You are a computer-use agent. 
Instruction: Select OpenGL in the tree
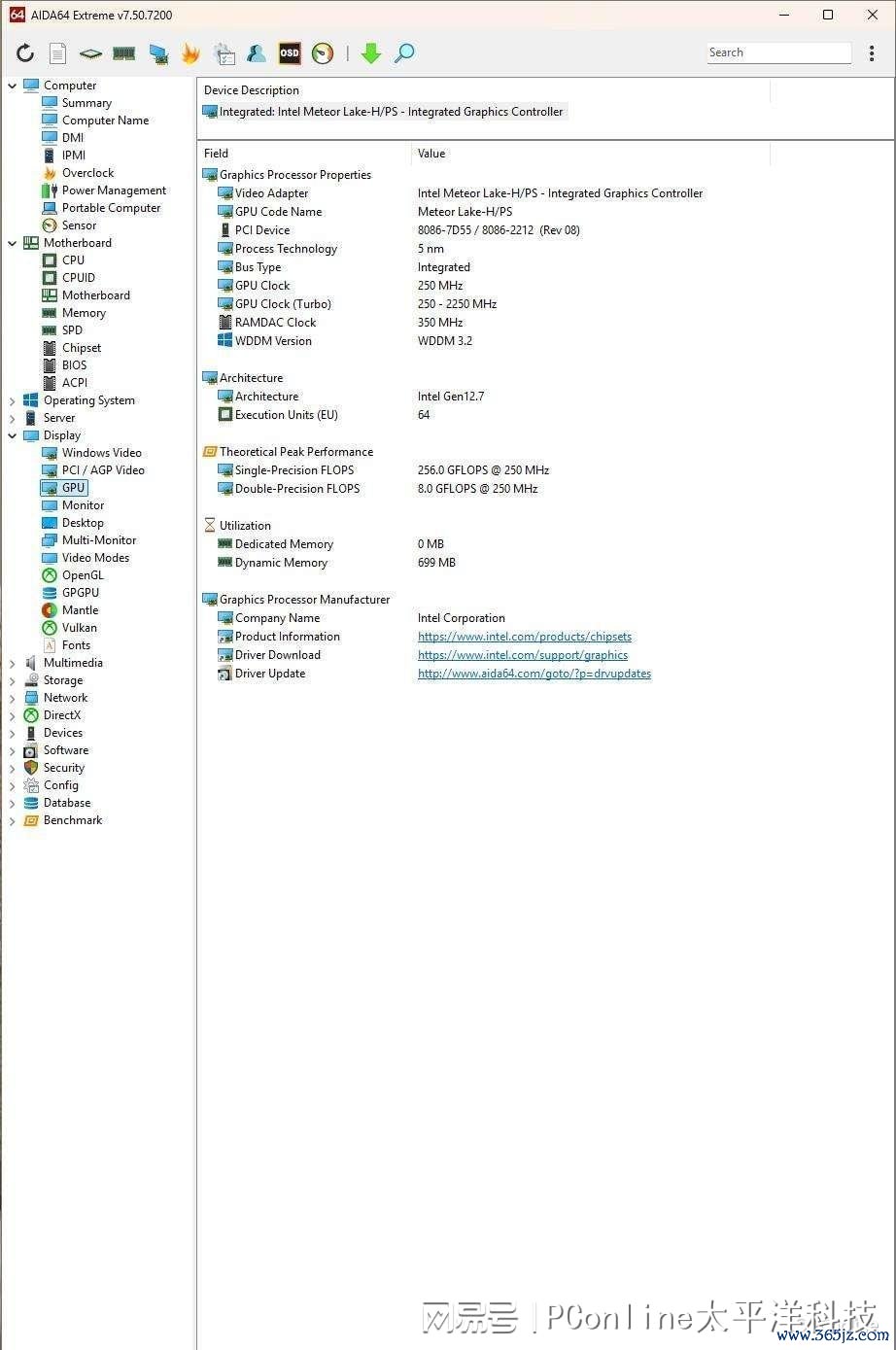[x=83, y=575]
